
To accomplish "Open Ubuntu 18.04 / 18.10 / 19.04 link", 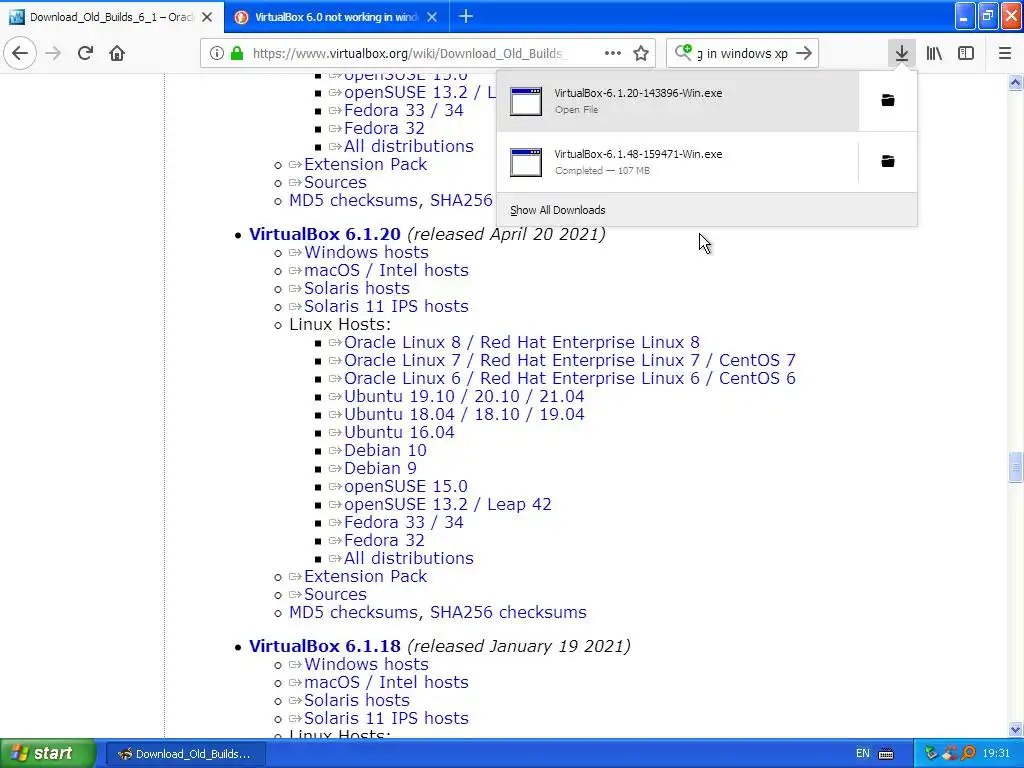I will [464, 415].
